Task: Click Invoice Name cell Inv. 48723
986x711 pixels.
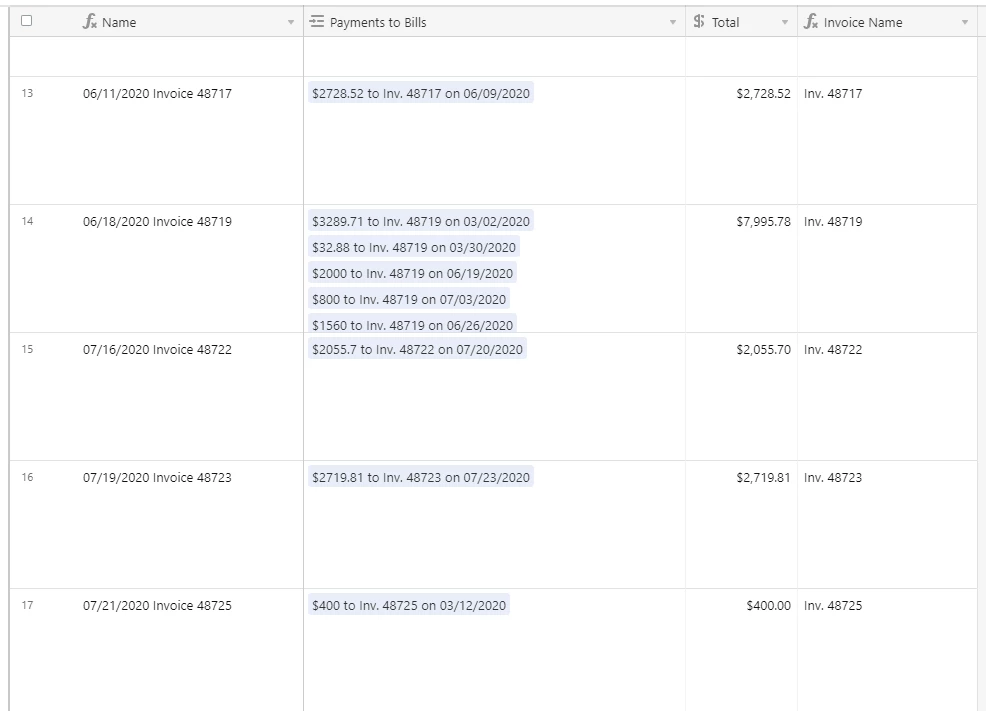Action: [887, 524]
